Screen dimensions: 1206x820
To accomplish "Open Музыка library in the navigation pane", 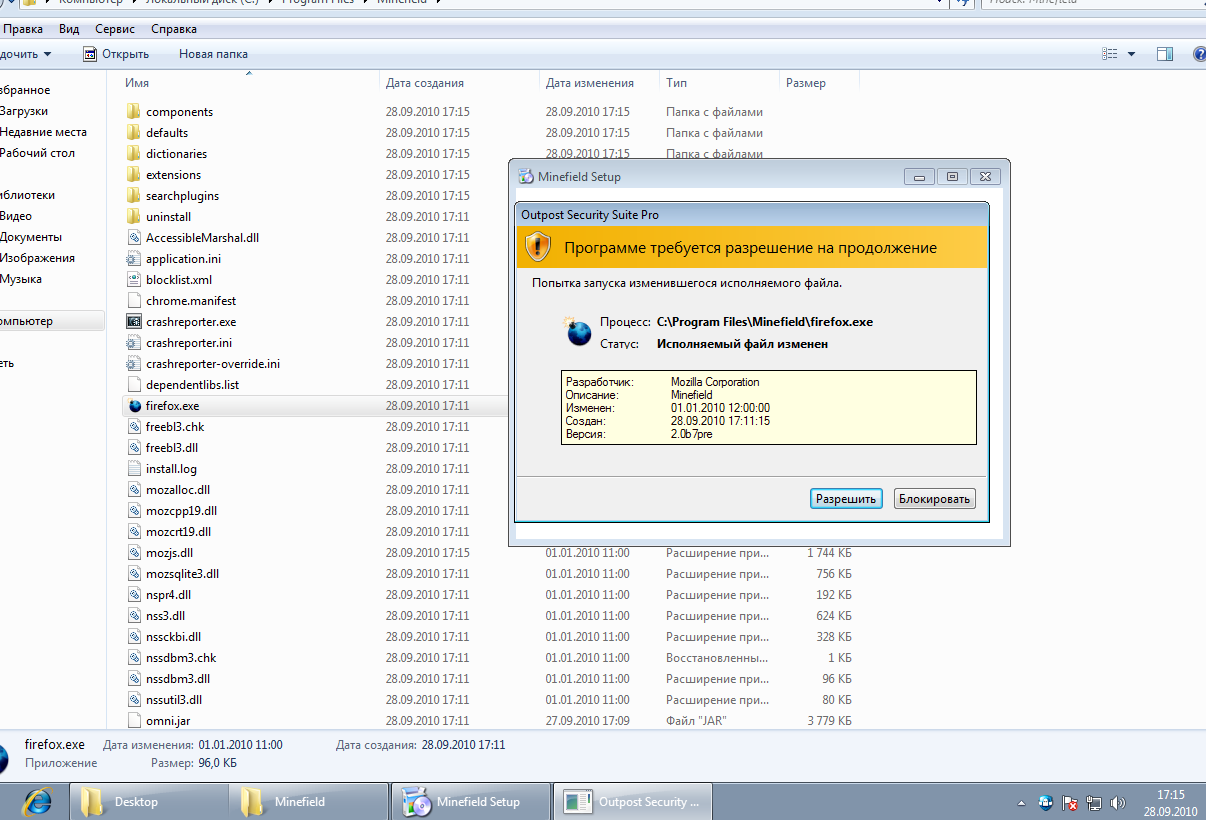I will [20, 279].
